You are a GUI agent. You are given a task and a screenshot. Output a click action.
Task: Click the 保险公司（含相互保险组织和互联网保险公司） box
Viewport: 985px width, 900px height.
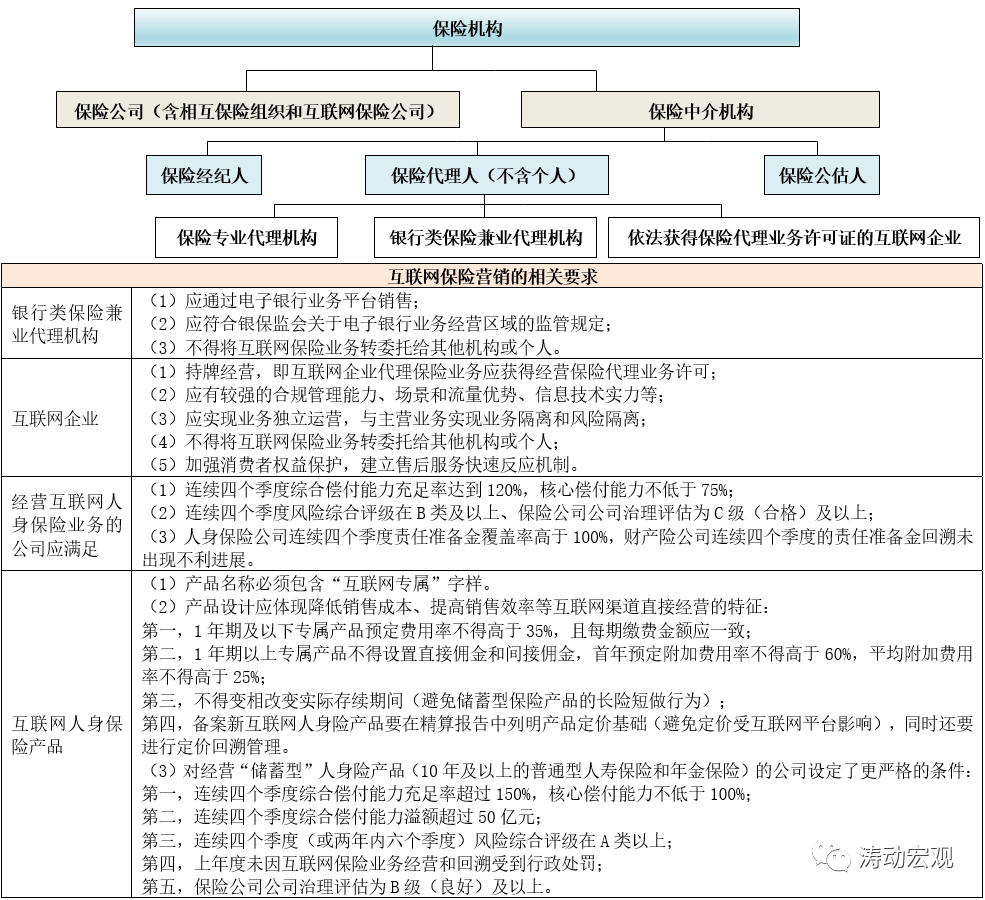(x=257, y=110)
